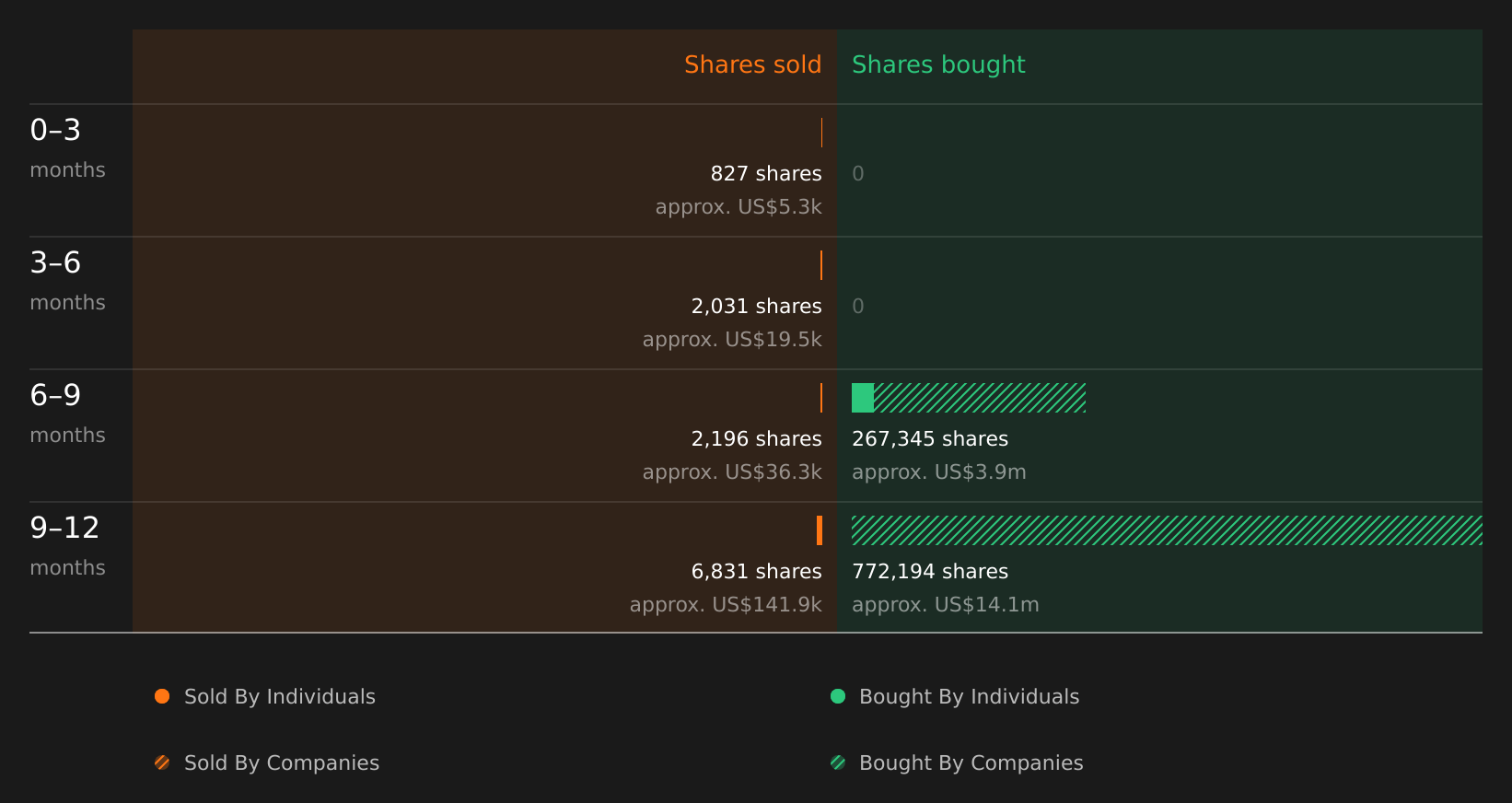The height and width of the screenshot is (803, 1512).
Task: Click the approx. US$5.3k text
Action: tap(739, 207)
